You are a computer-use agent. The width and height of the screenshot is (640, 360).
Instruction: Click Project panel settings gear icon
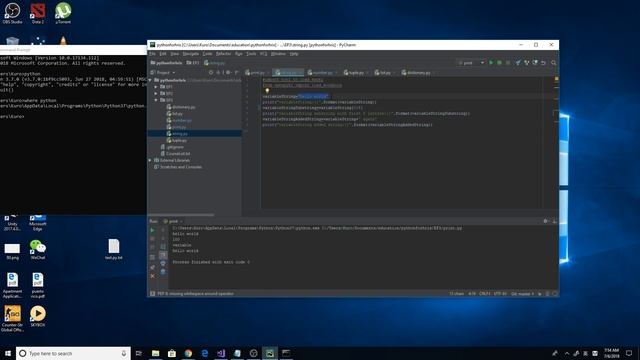tap(228, 73)
